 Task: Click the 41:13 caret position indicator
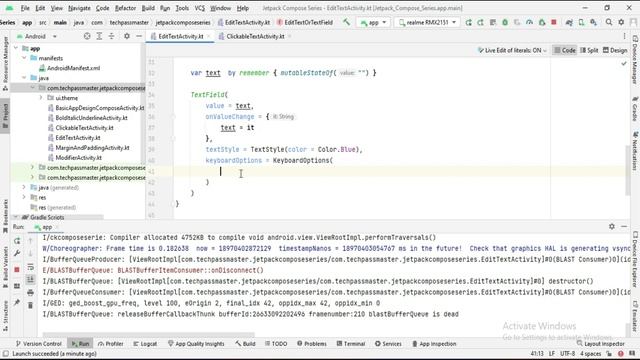(x=537, y=354)
